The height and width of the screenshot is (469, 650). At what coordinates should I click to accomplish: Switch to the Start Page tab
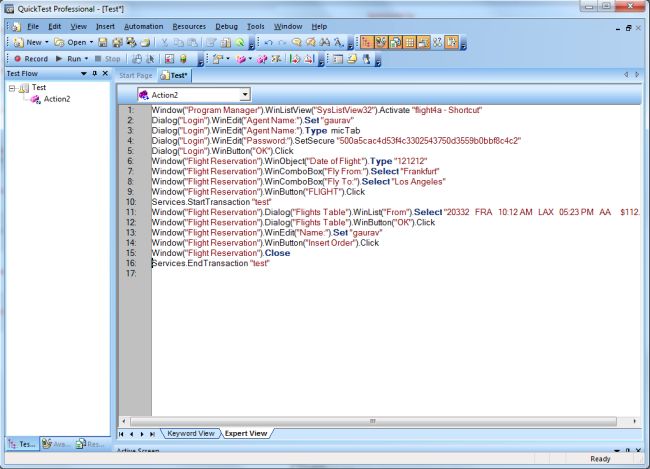tap(136, 75)
